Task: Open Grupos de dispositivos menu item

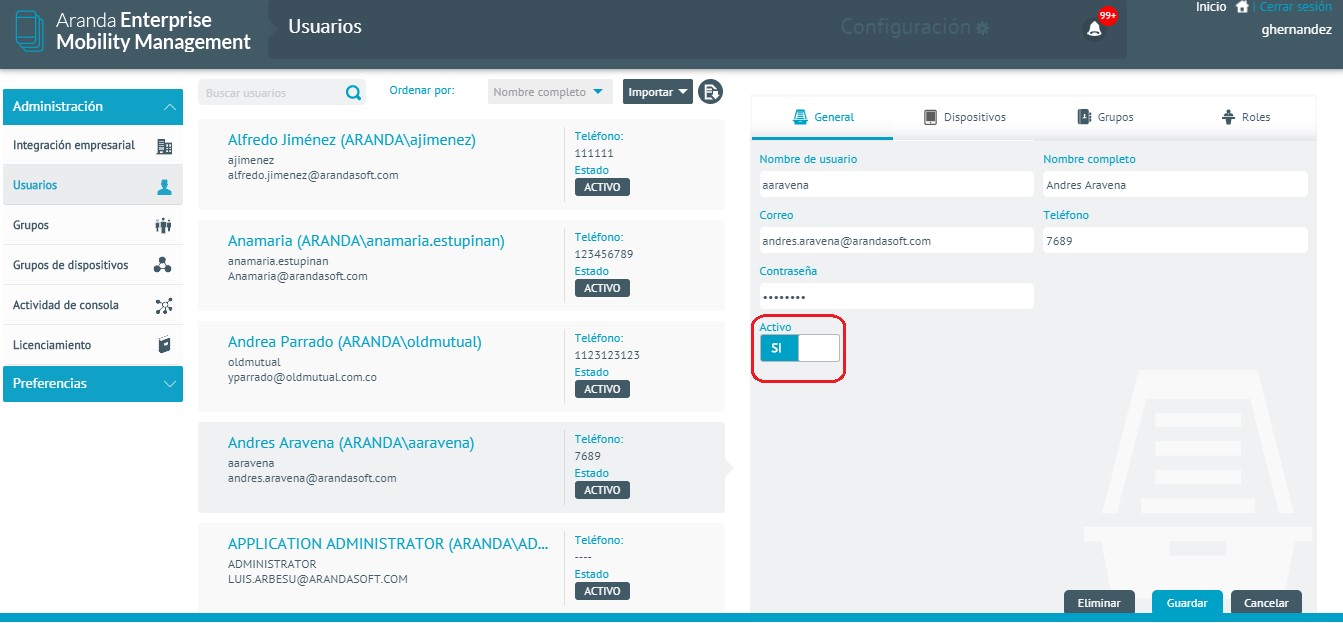Action: (x=93, y=265)
